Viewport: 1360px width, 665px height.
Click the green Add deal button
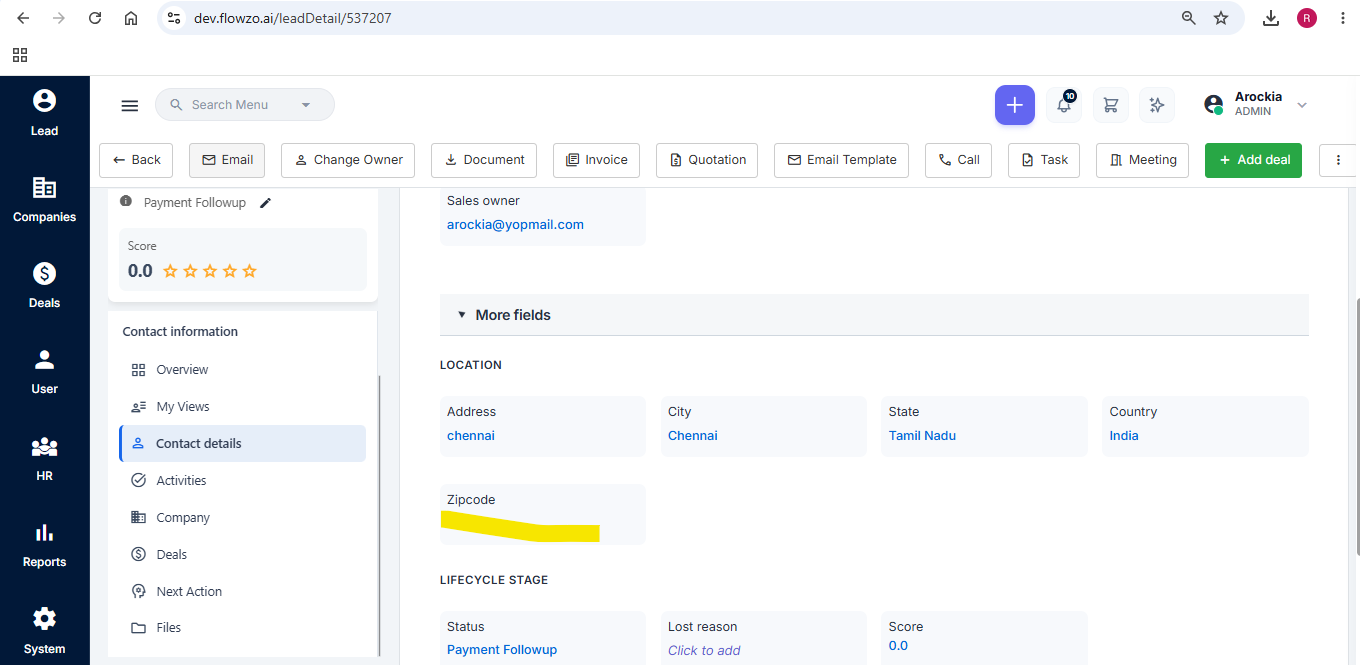(1253, 160)
